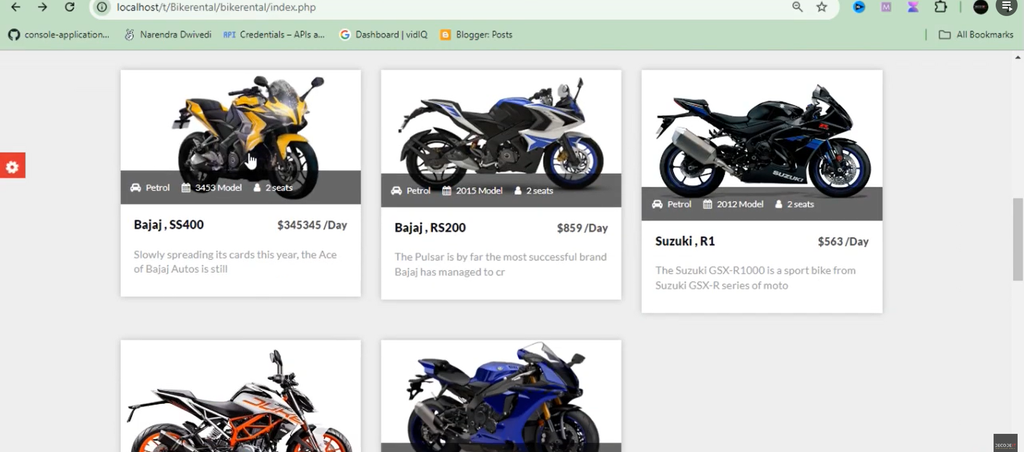The width and height of the screenshot is (1024, 452).
Task: Select the calendar icon beside 2015 Model
Action: [447, 191]
